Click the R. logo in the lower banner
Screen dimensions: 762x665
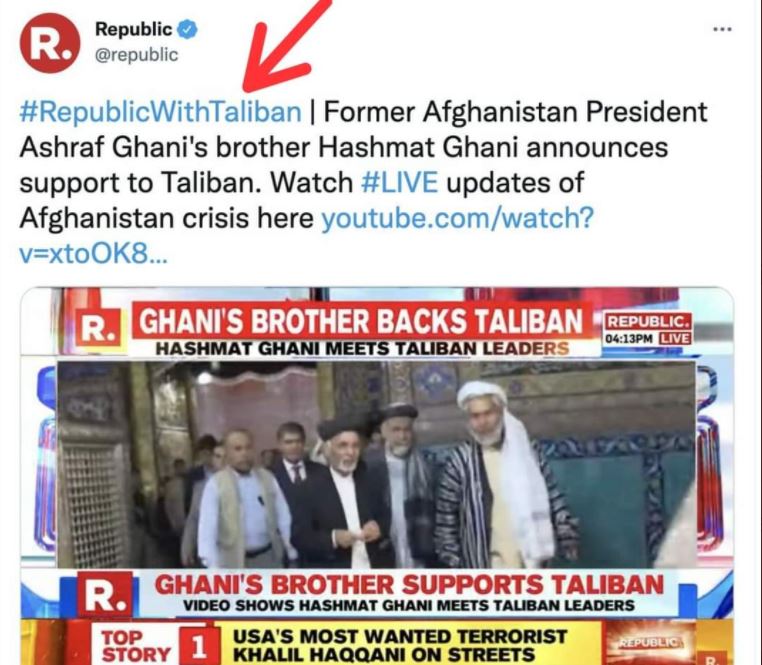point(105,597)
